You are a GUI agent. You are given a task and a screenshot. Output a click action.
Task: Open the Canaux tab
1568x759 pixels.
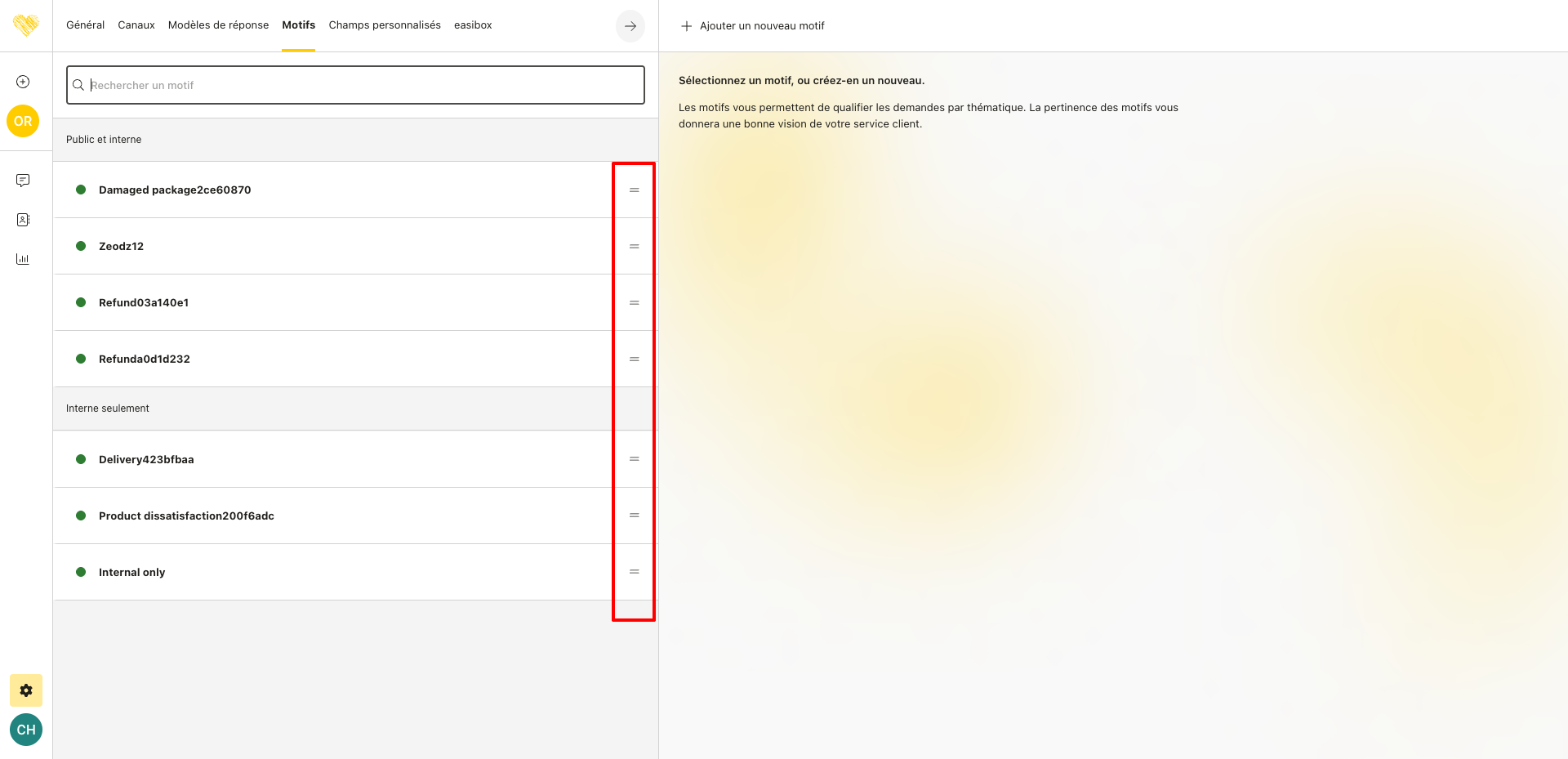tap(136, 25)
